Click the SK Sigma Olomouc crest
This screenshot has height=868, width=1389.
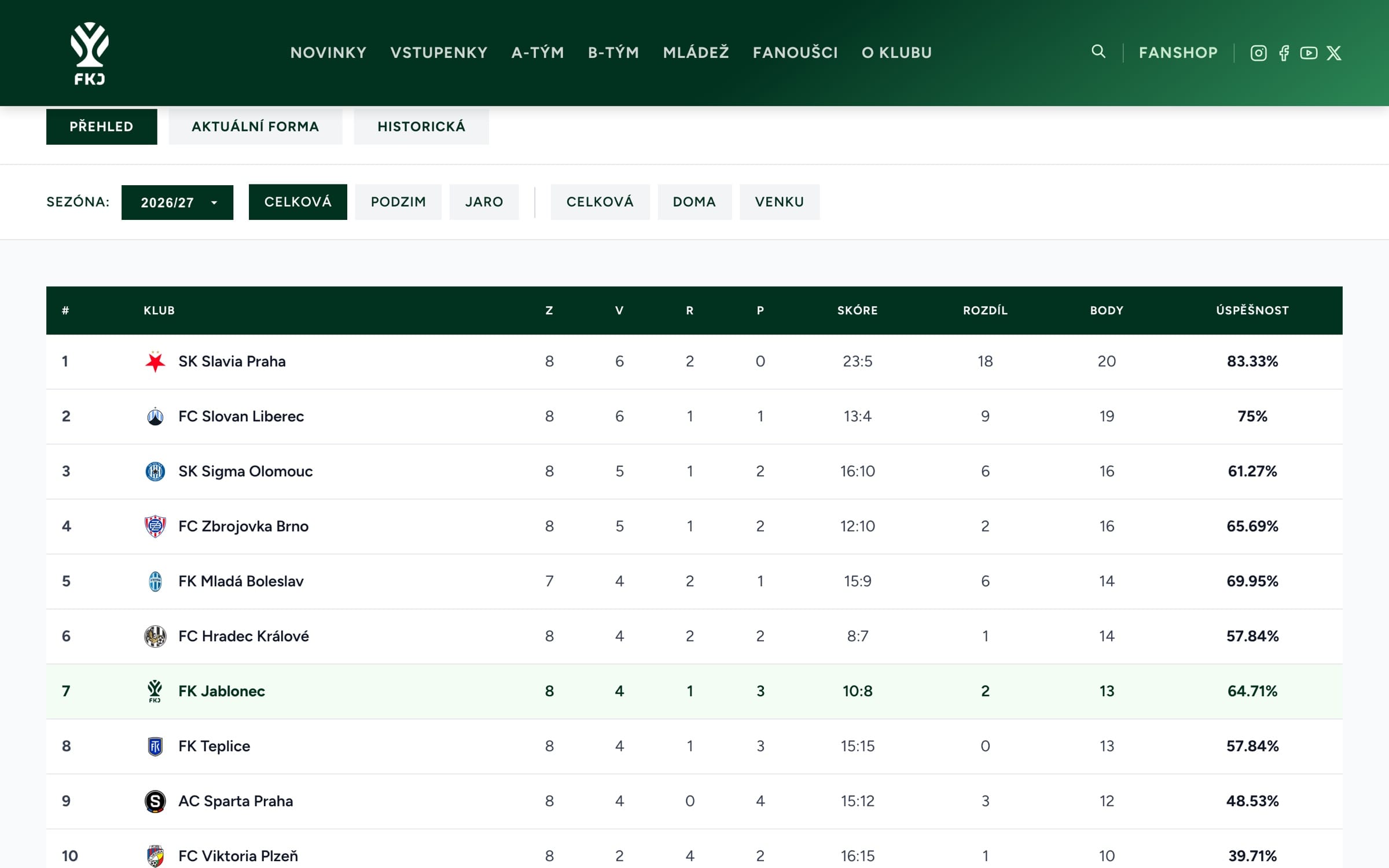[x=155, y=471]
